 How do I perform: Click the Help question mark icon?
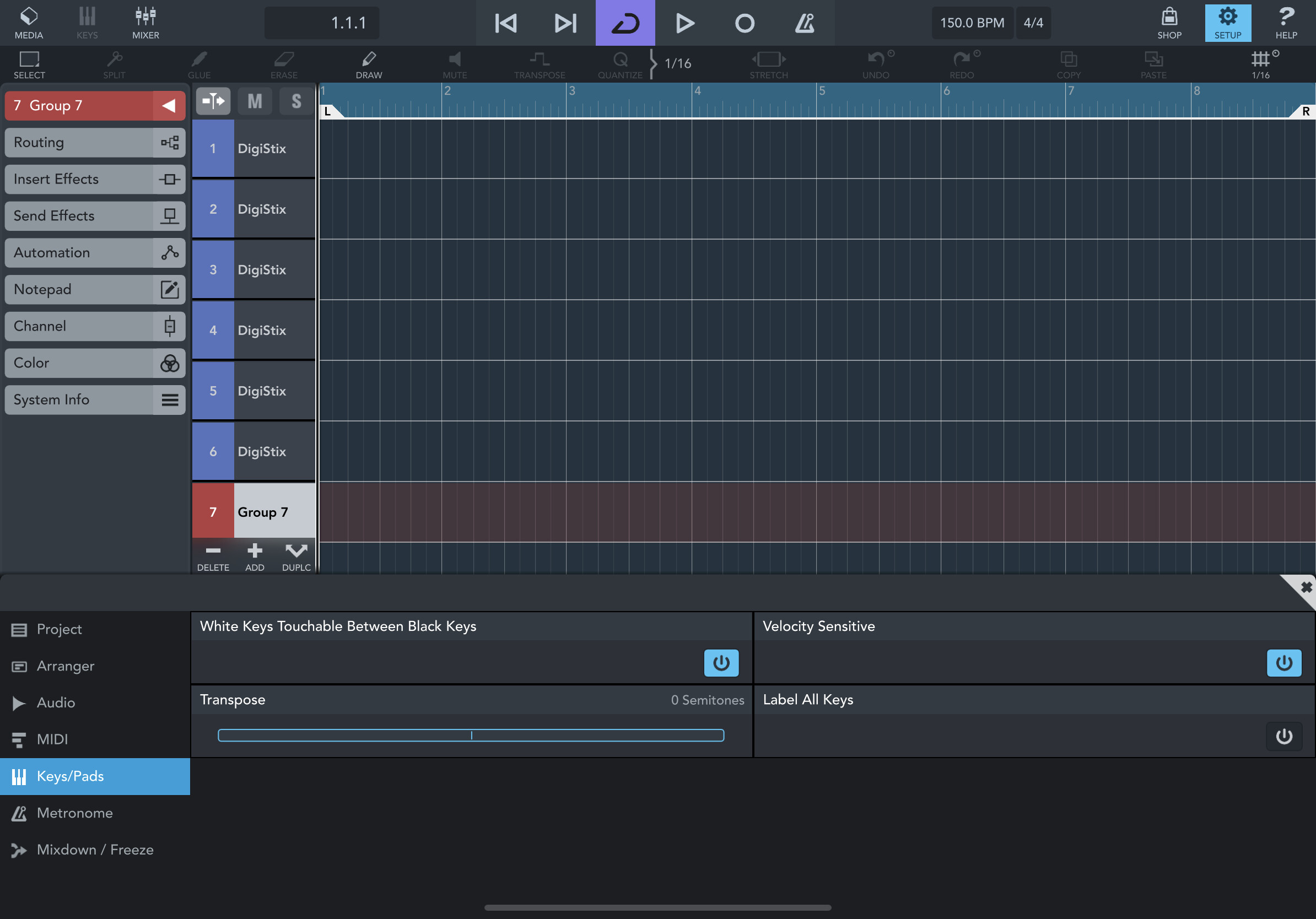(x=1286, y=23)
